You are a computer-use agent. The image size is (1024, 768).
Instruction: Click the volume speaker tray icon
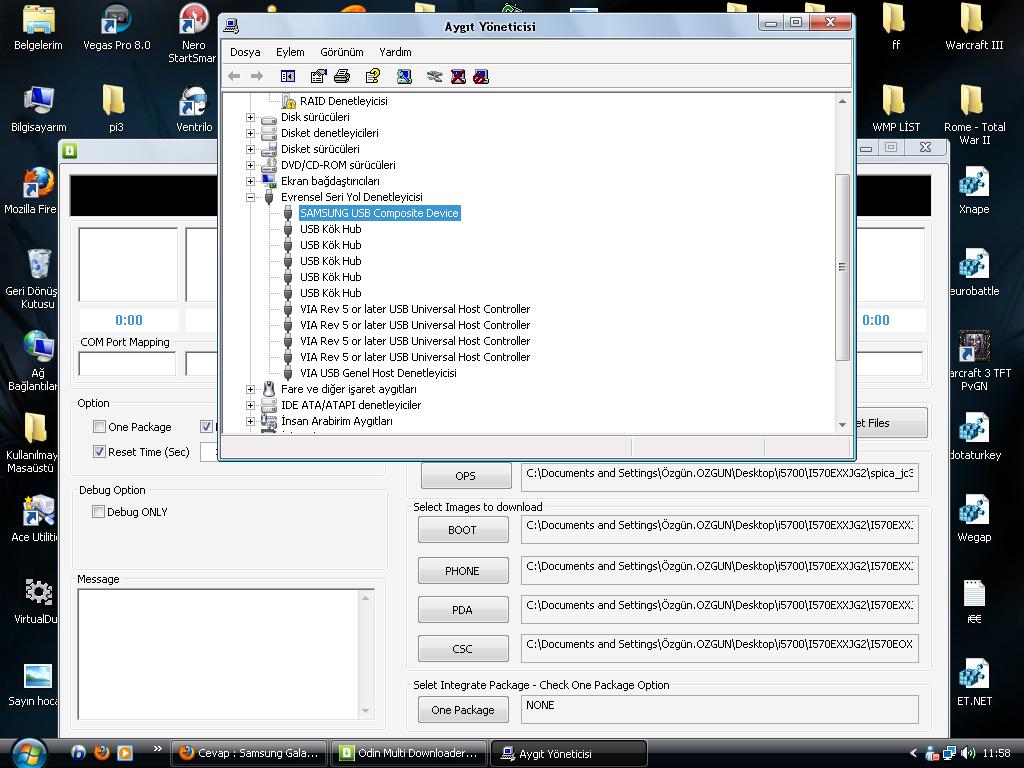pos(968,753)
